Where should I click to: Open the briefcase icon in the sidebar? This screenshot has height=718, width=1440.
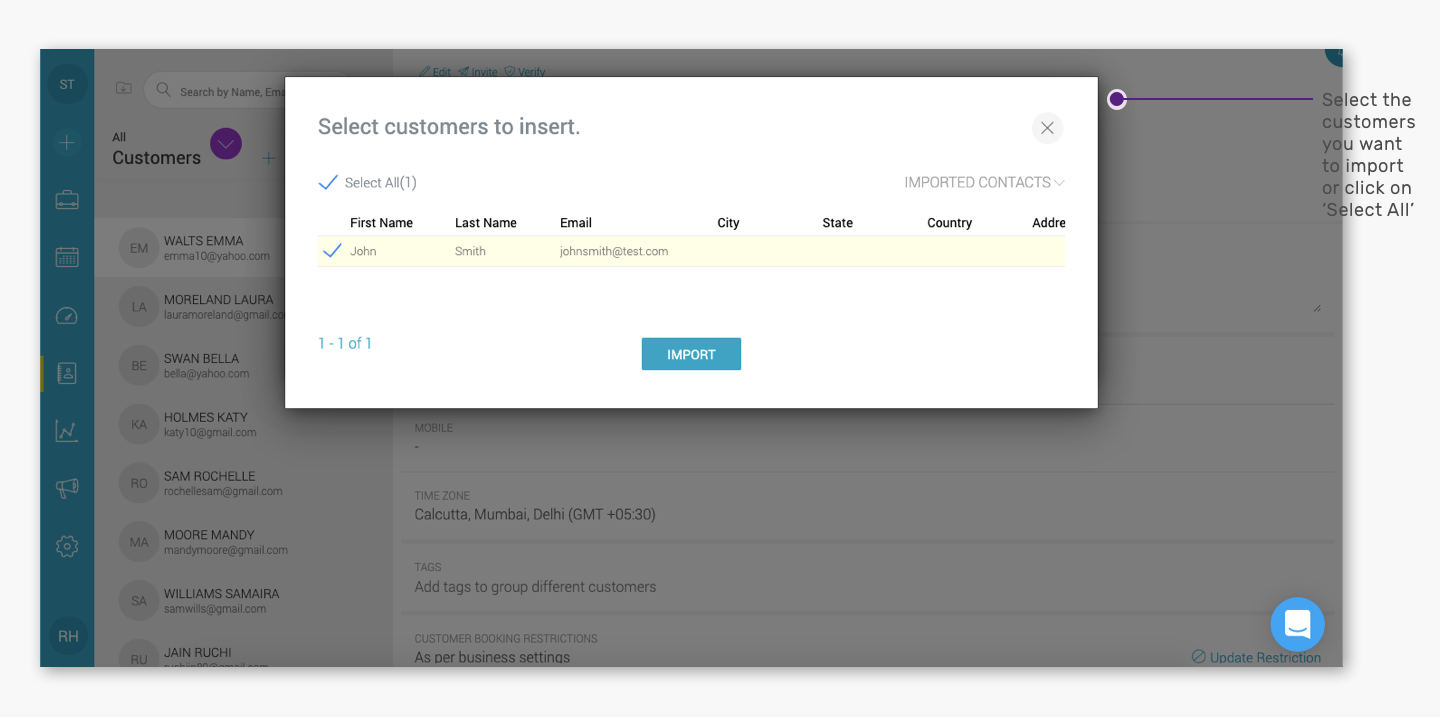point(67,200)
